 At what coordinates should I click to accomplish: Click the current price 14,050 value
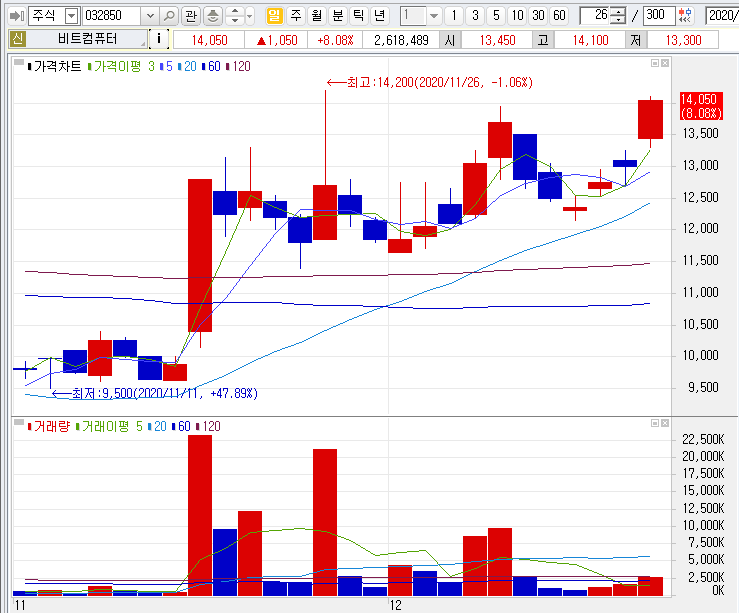(209, 40)
